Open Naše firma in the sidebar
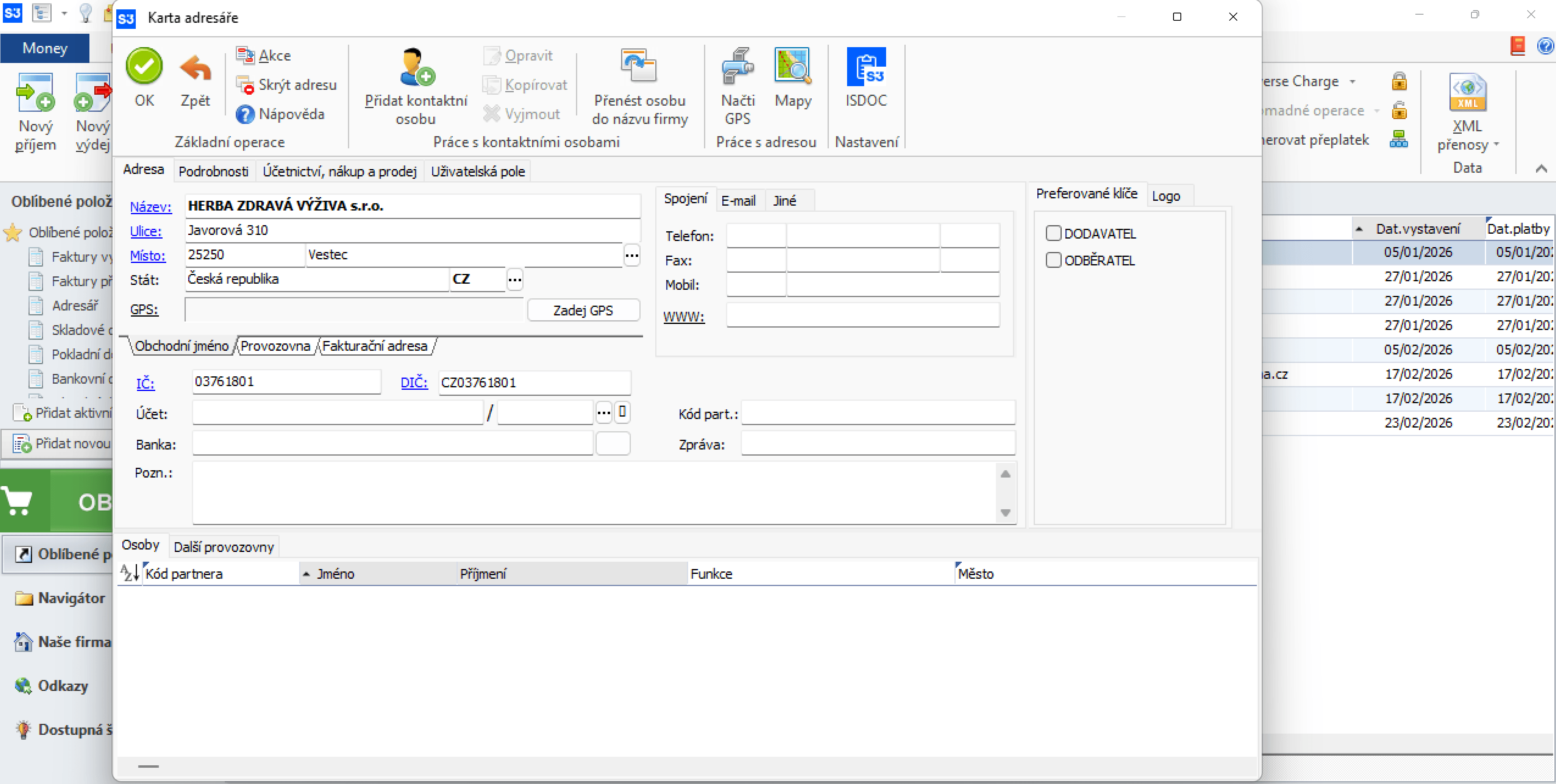 point(63,641)
